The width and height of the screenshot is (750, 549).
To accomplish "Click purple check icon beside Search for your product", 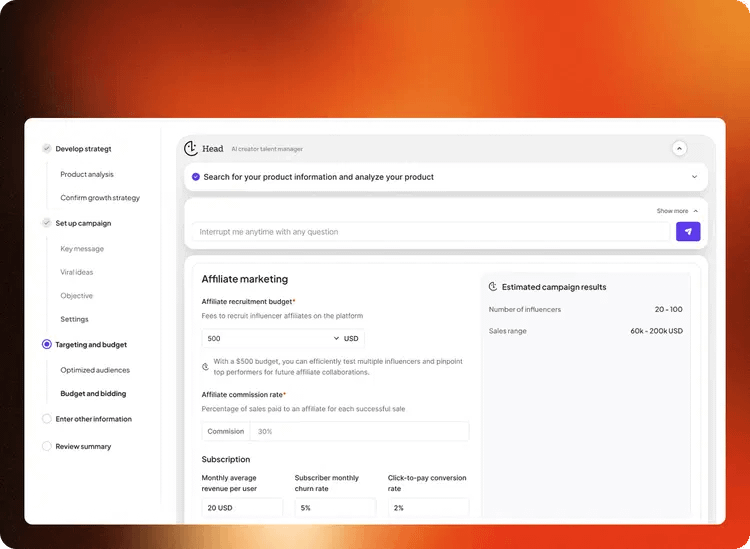I will (196, 177).
